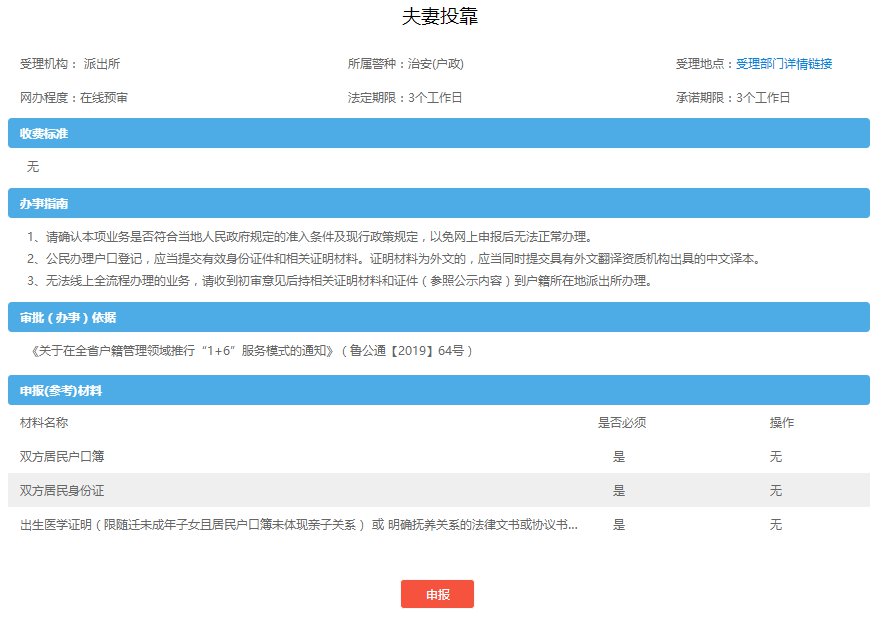Click the 网办程度 在线预审 text
This screenshot has height=620, width=888.
[73, 98]
